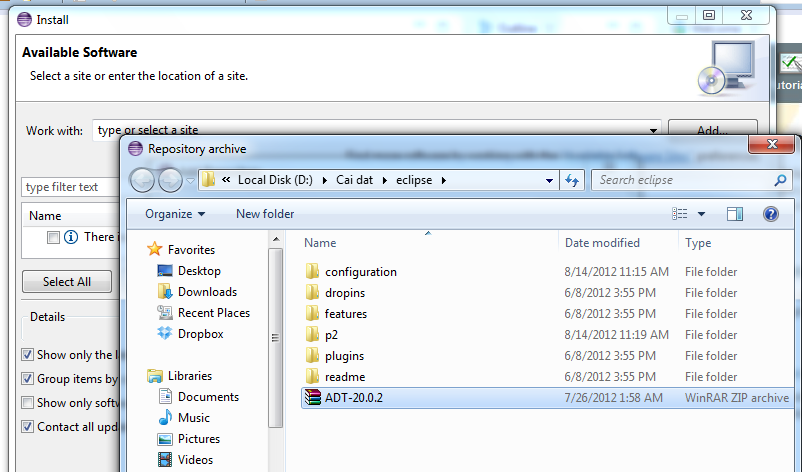Click New folder in the toolbar
This screenshot has height=472, width=802.
click(265, 214)
